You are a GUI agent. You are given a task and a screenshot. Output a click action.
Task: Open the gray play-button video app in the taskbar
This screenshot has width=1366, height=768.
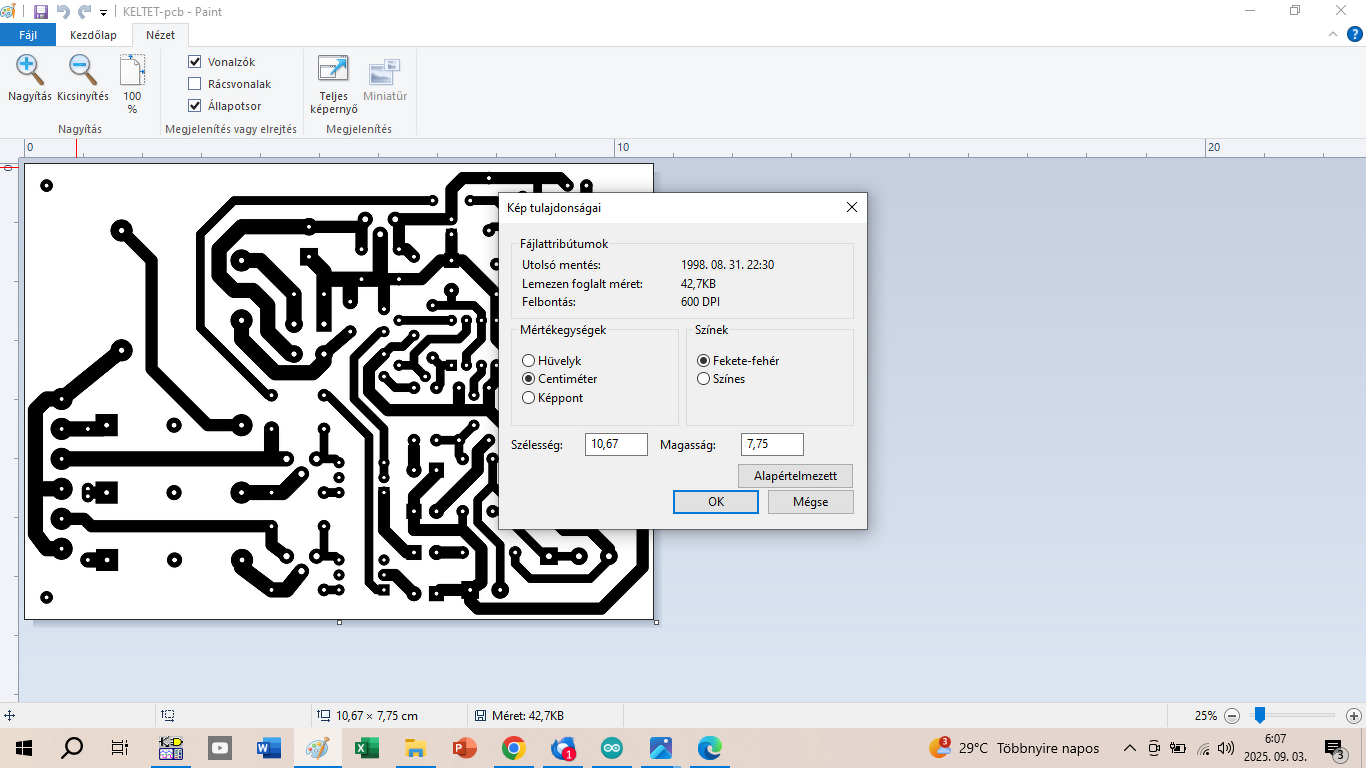click(220, 747)
